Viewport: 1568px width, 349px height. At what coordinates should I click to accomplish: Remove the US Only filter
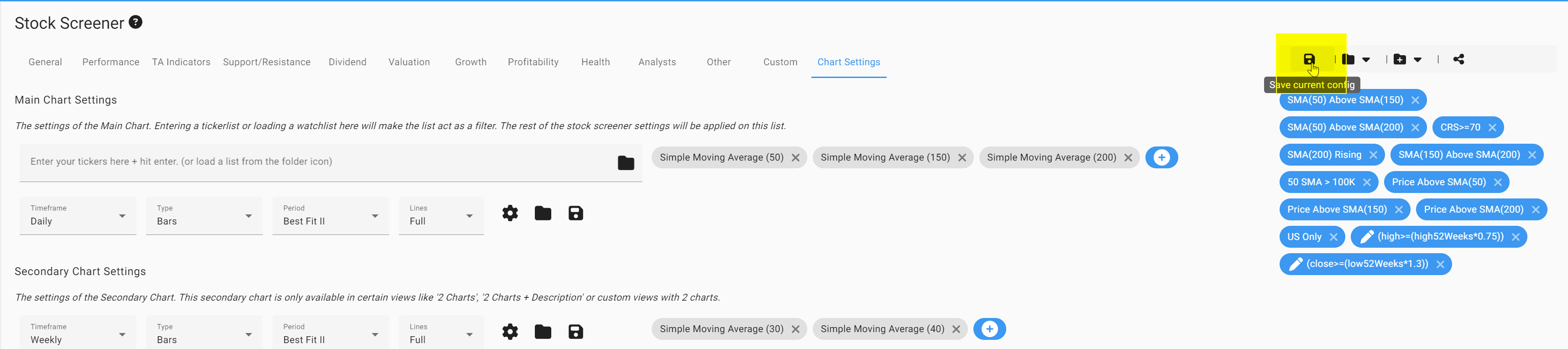pos(1333,237)
